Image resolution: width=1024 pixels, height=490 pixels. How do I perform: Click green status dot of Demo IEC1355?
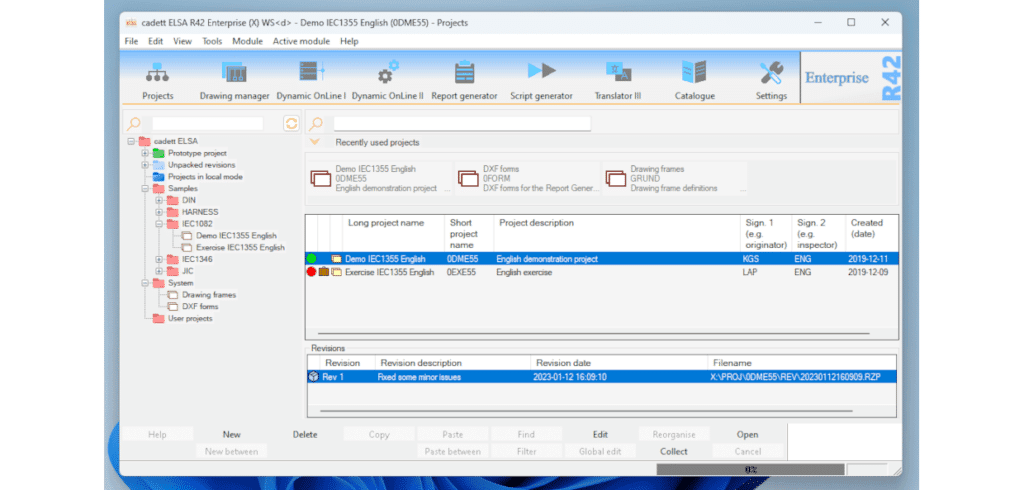pyautogui.click(x=312, y=259)
